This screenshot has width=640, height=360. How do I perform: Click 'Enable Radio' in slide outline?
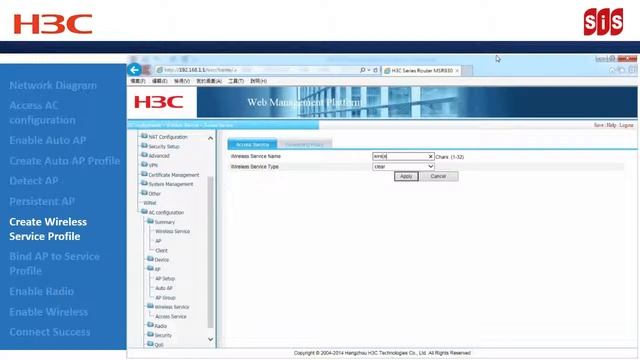coord(42,291)
